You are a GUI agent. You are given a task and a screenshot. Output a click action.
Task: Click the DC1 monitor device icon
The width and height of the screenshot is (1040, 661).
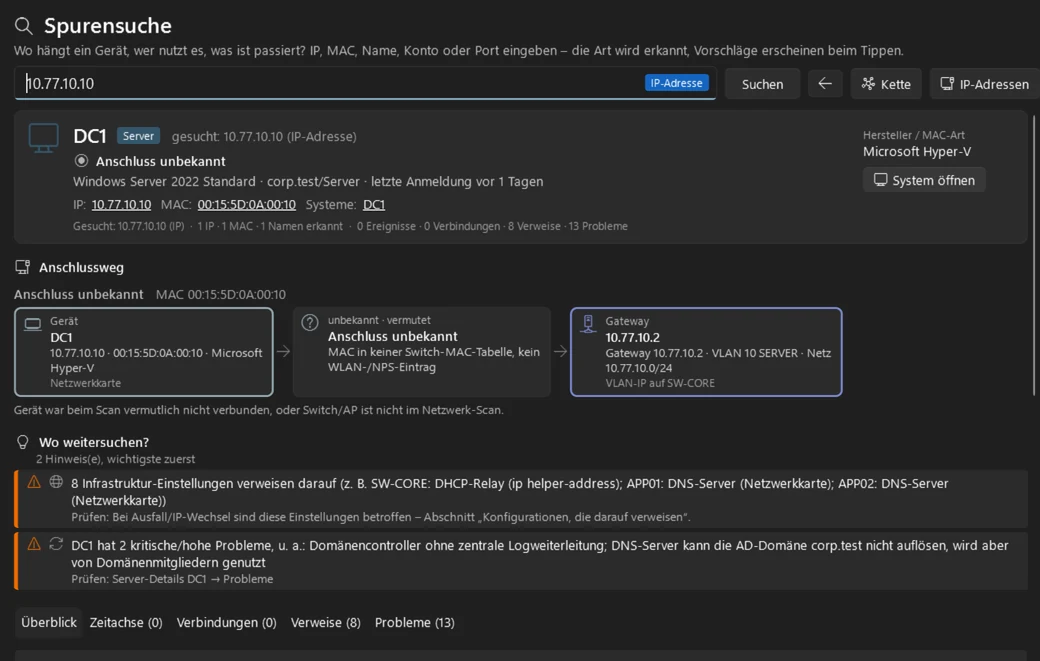[44, 138]
